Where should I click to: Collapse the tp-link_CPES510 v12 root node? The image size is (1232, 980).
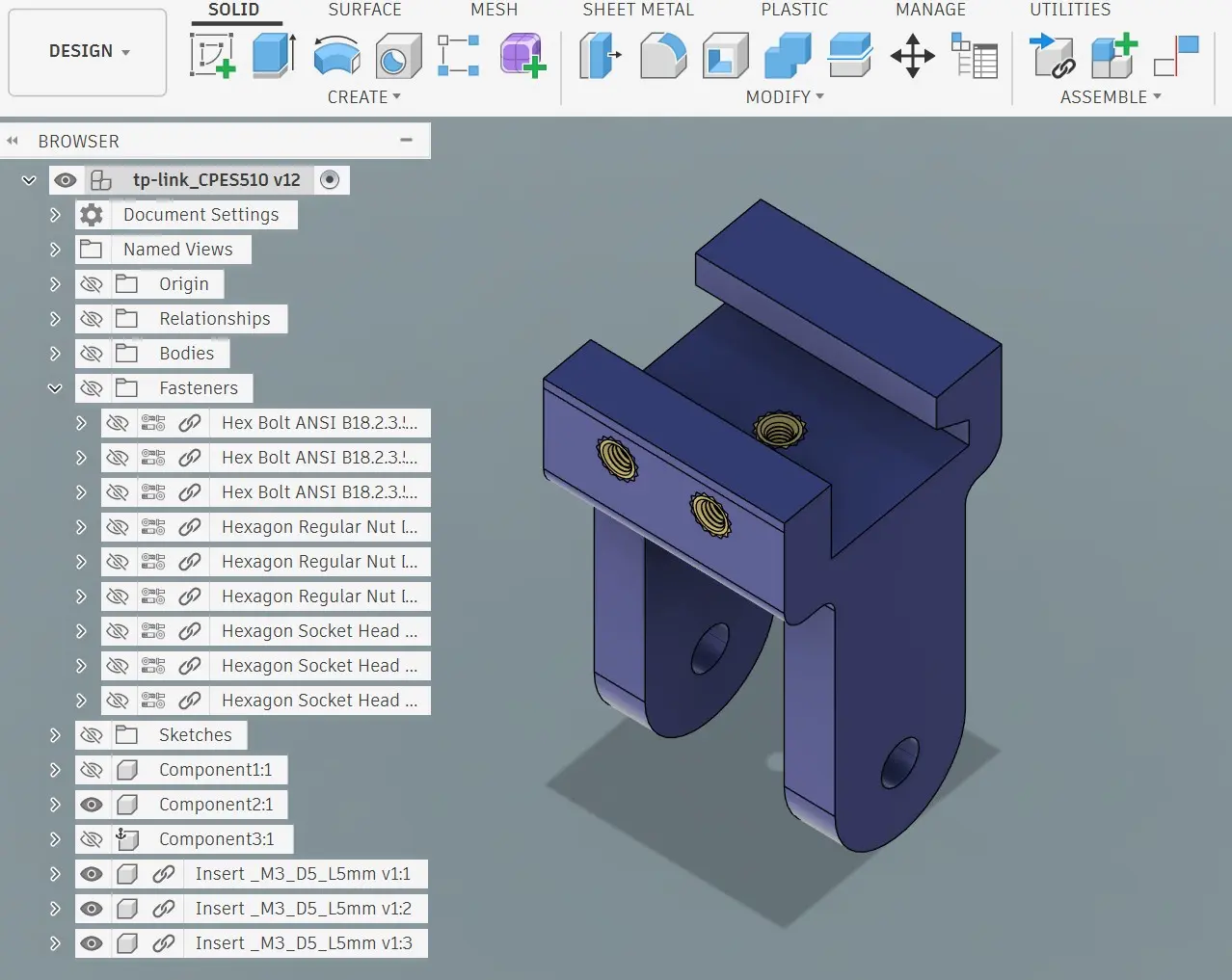(x=29, y=180)
